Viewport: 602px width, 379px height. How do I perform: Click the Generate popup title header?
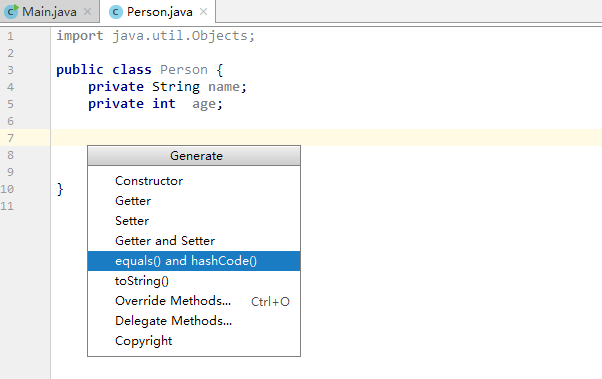coord(194,156)
